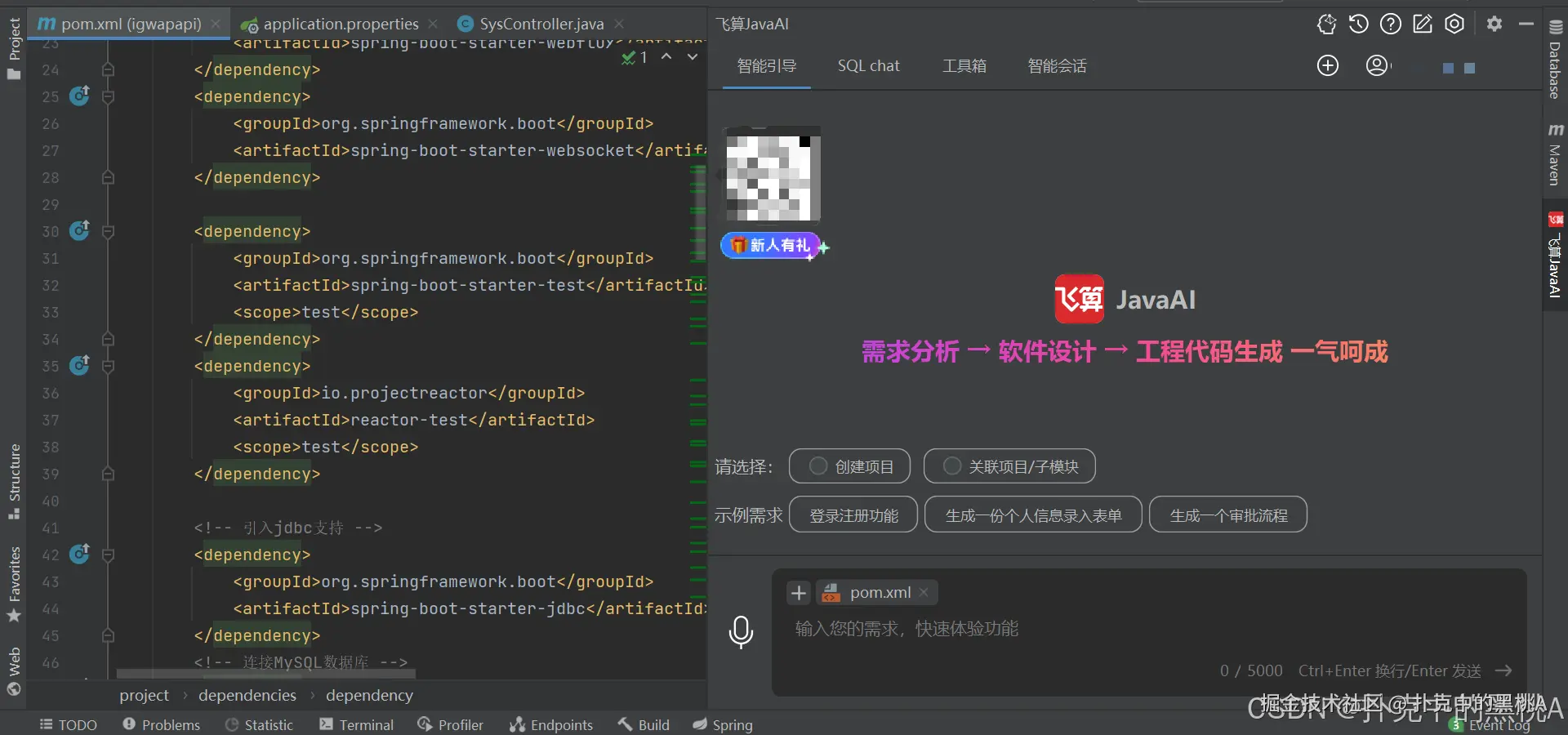This screenshot has width=1568, height=735.
Task: Collapse the fold marker on line 42
Action: [108, 555]
